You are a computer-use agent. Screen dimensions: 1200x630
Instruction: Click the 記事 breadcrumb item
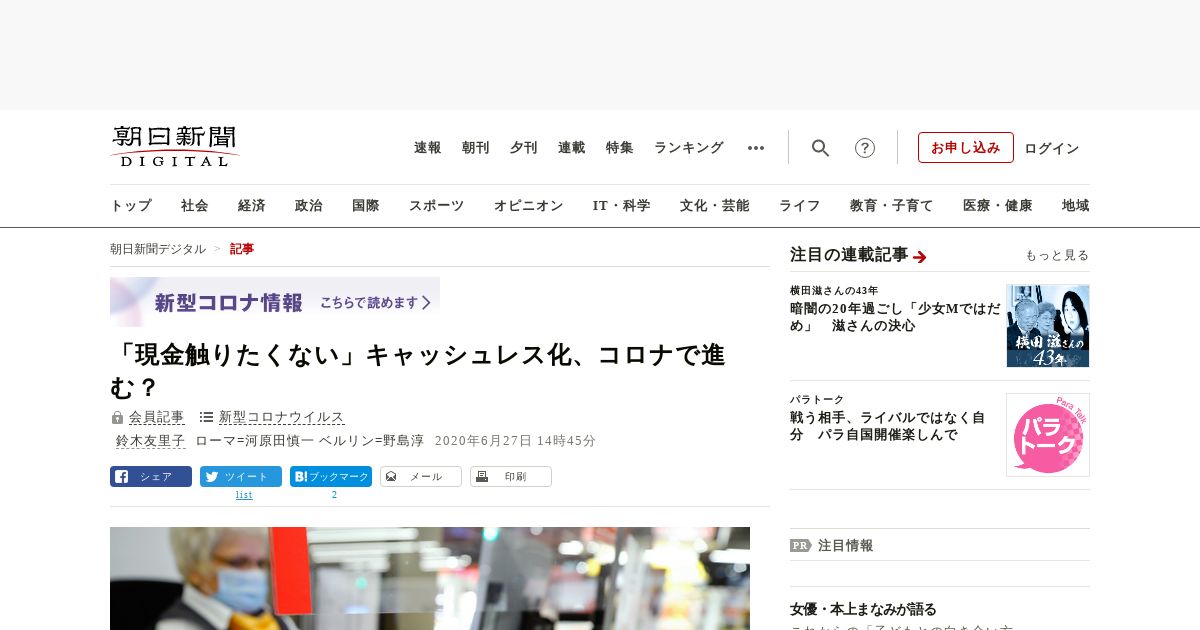[x=242, y=249]
